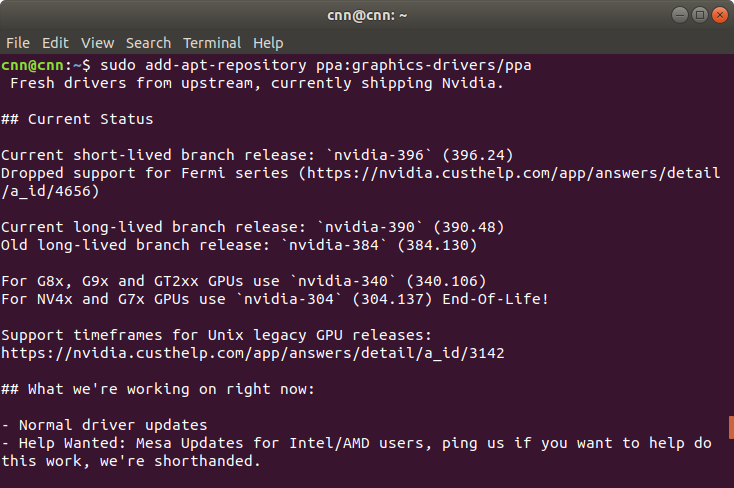Minimize the terminal window
Image resolution: width=734 pixels, height=488 pixels.
[680, 15]
